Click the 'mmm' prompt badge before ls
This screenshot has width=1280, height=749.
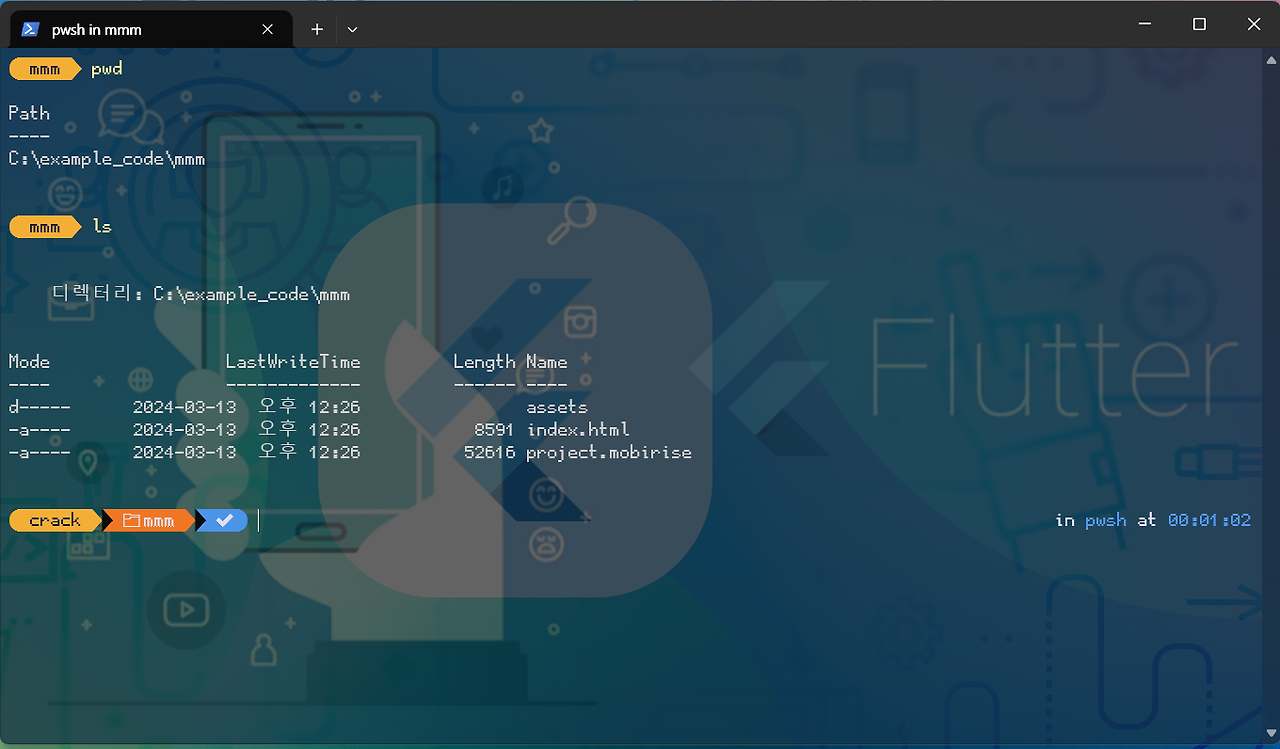point(45,227)
